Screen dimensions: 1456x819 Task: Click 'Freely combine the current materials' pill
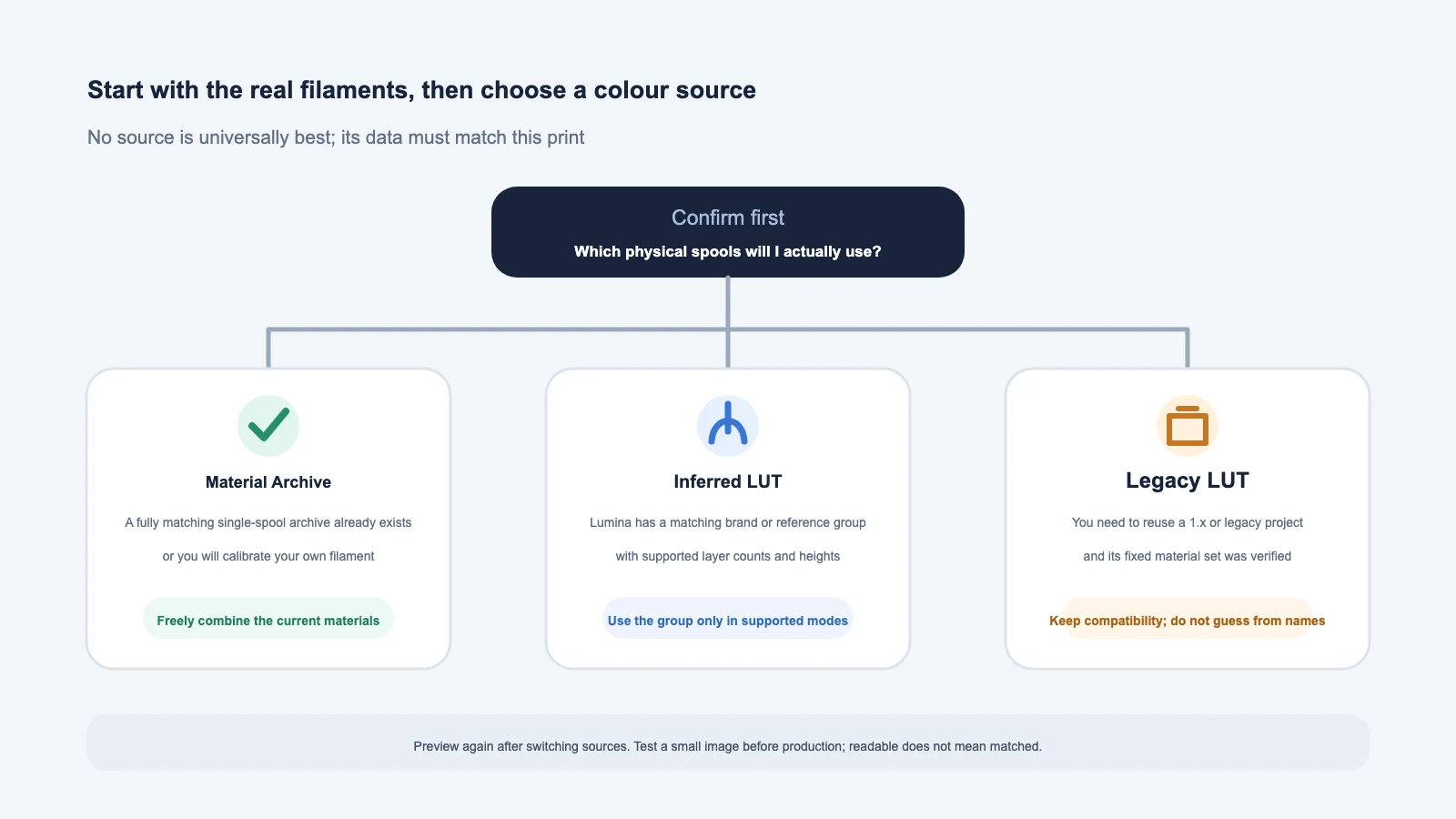268,619
